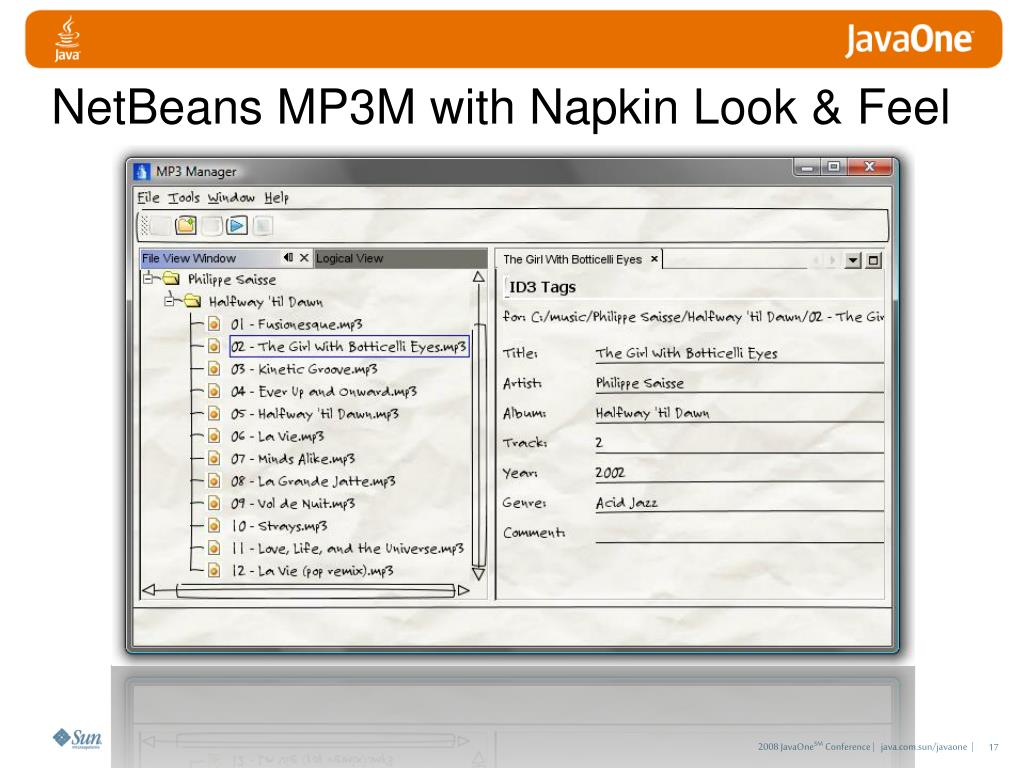Click the horizontal scrollbar thumb in file tree

tap(315, 591)
